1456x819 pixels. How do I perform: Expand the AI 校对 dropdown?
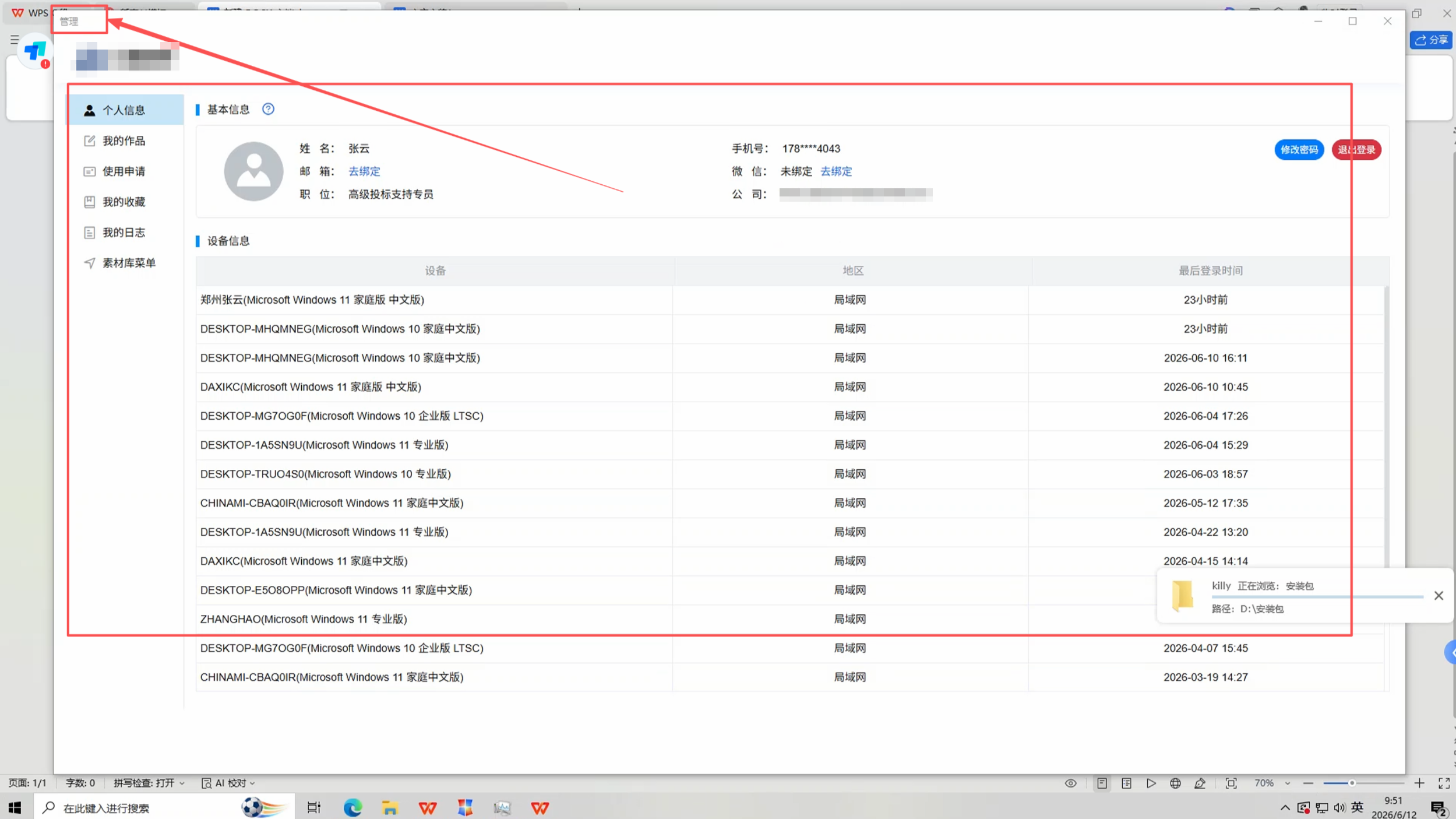(252, 783)
